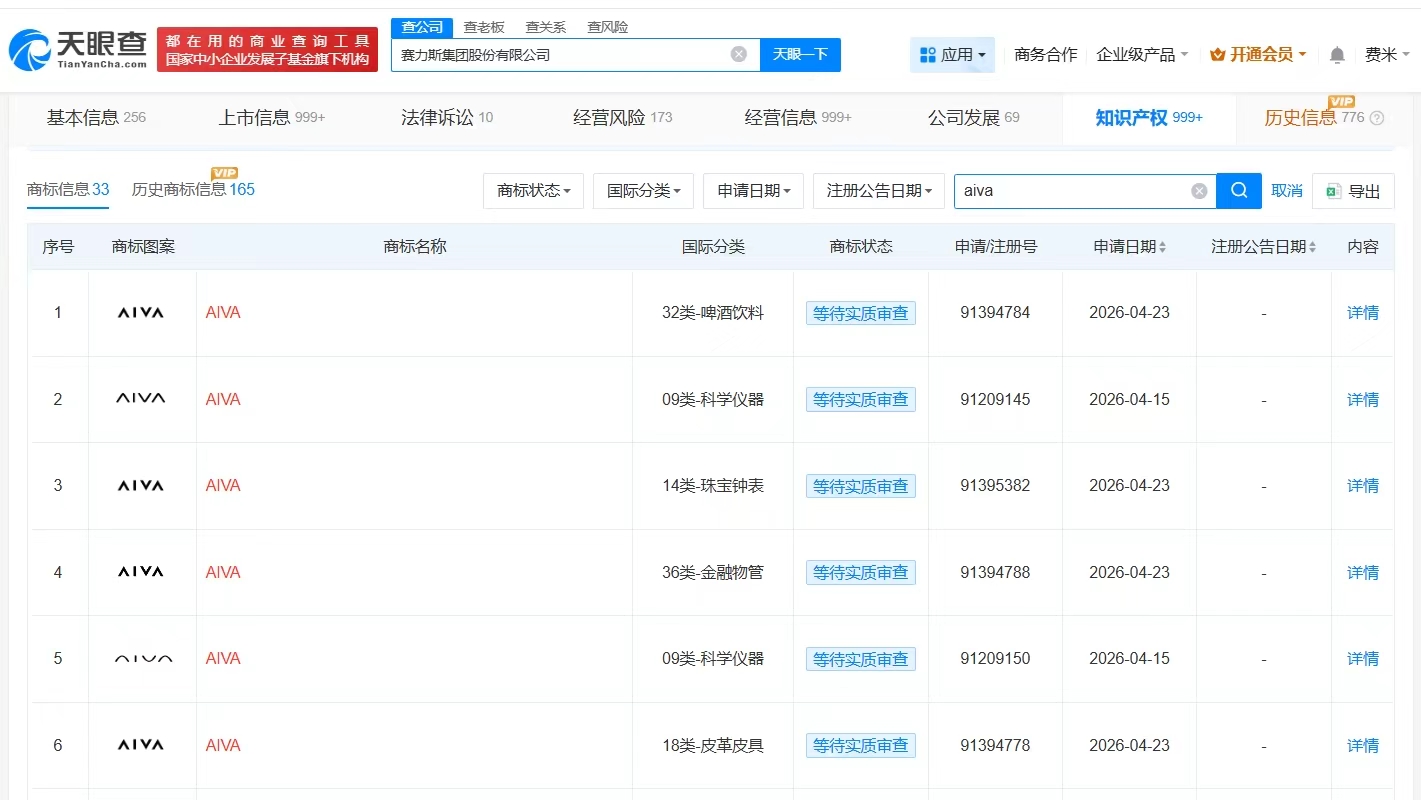Open 基本信息 tab
1421x800 pixels.
[96, 118]
